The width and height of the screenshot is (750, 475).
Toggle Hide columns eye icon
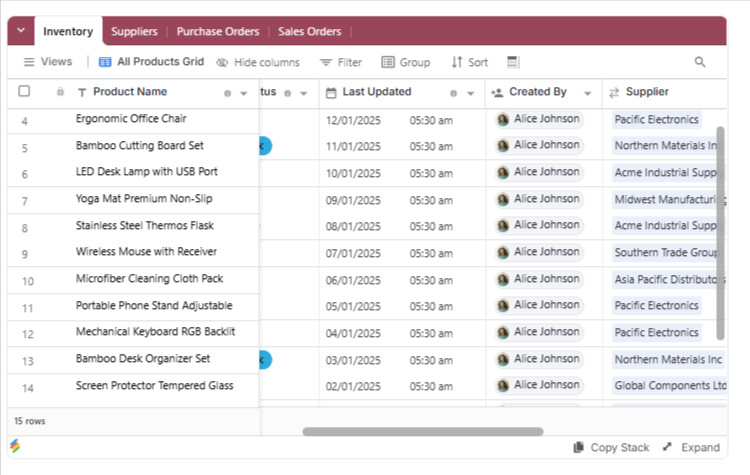tap(222, 63)
